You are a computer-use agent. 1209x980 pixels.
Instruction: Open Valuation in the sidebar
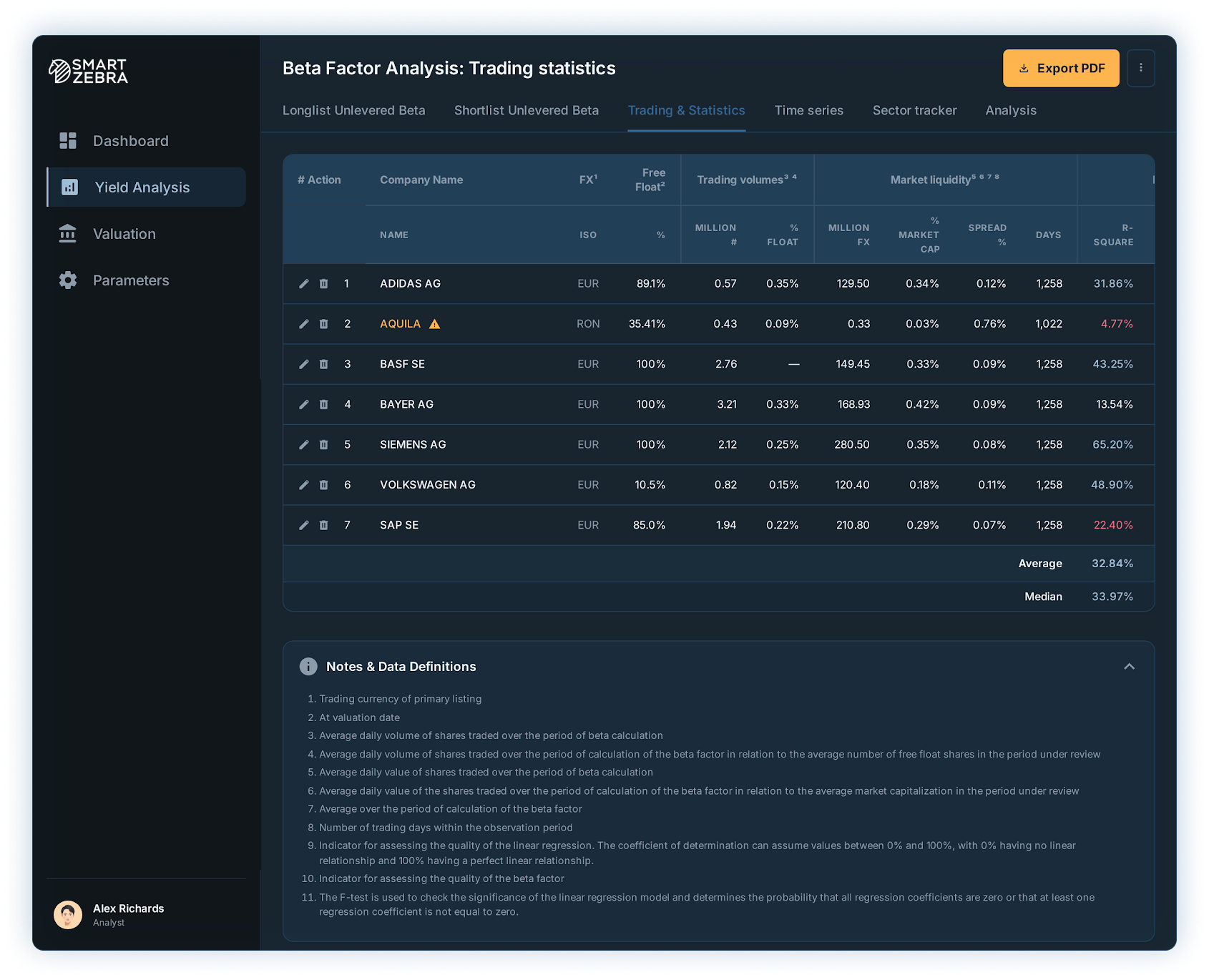click(x=146, y=234)
